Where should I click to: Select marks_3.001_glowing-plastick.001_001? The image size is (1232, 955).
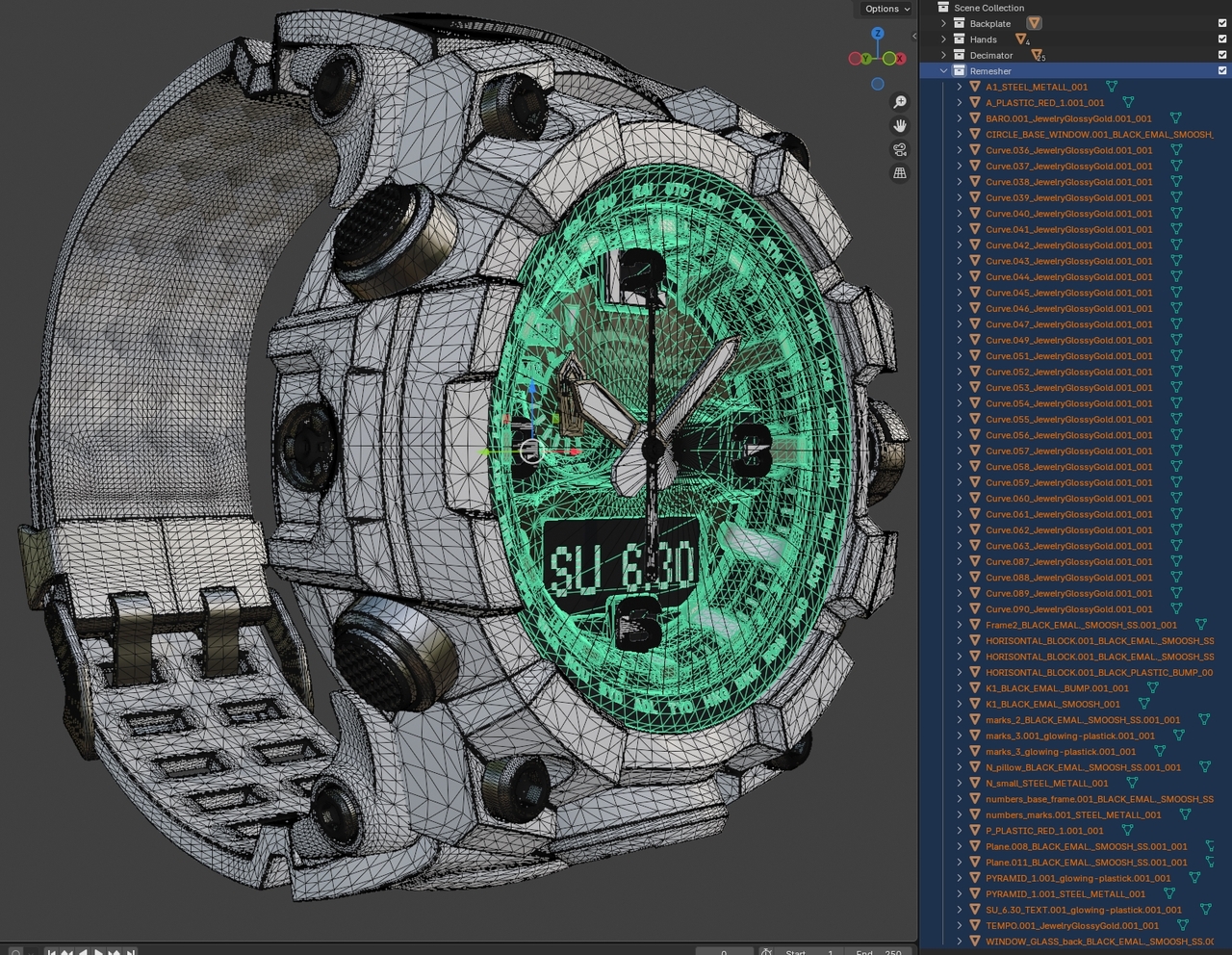1069,736
